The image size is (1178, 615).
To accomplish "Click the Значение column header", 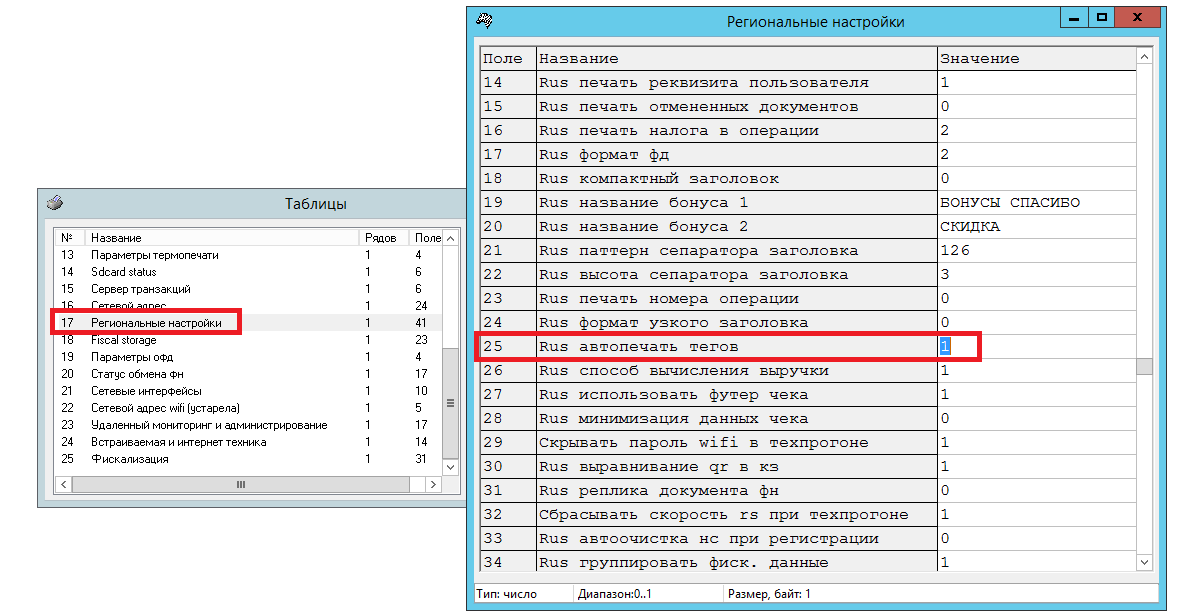I will [1035, 59].
